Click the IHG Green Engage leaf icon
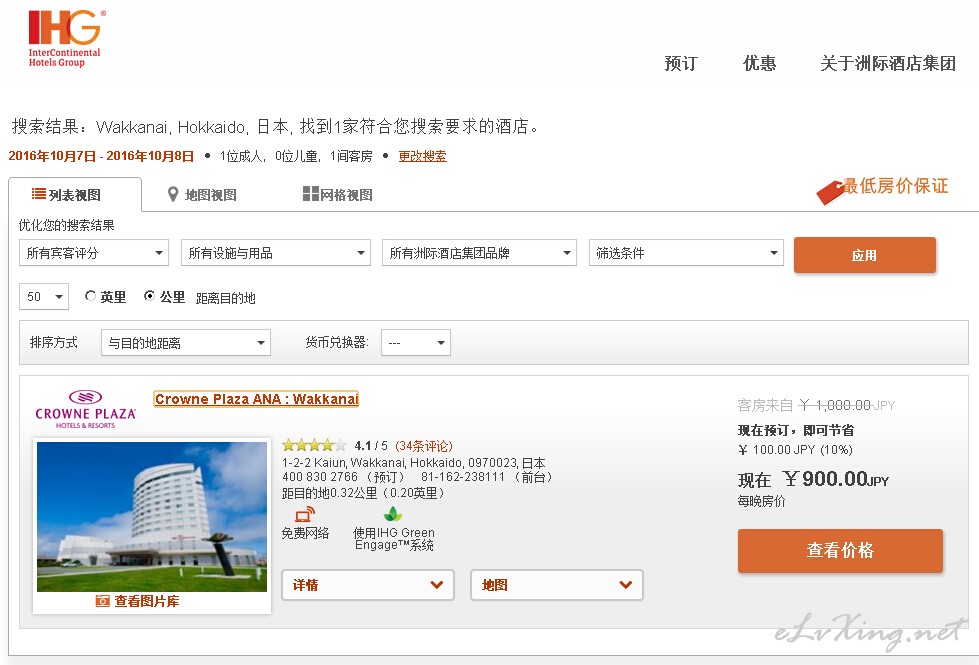The width and height of the screenshot is (979, 665). click(393, 515)
